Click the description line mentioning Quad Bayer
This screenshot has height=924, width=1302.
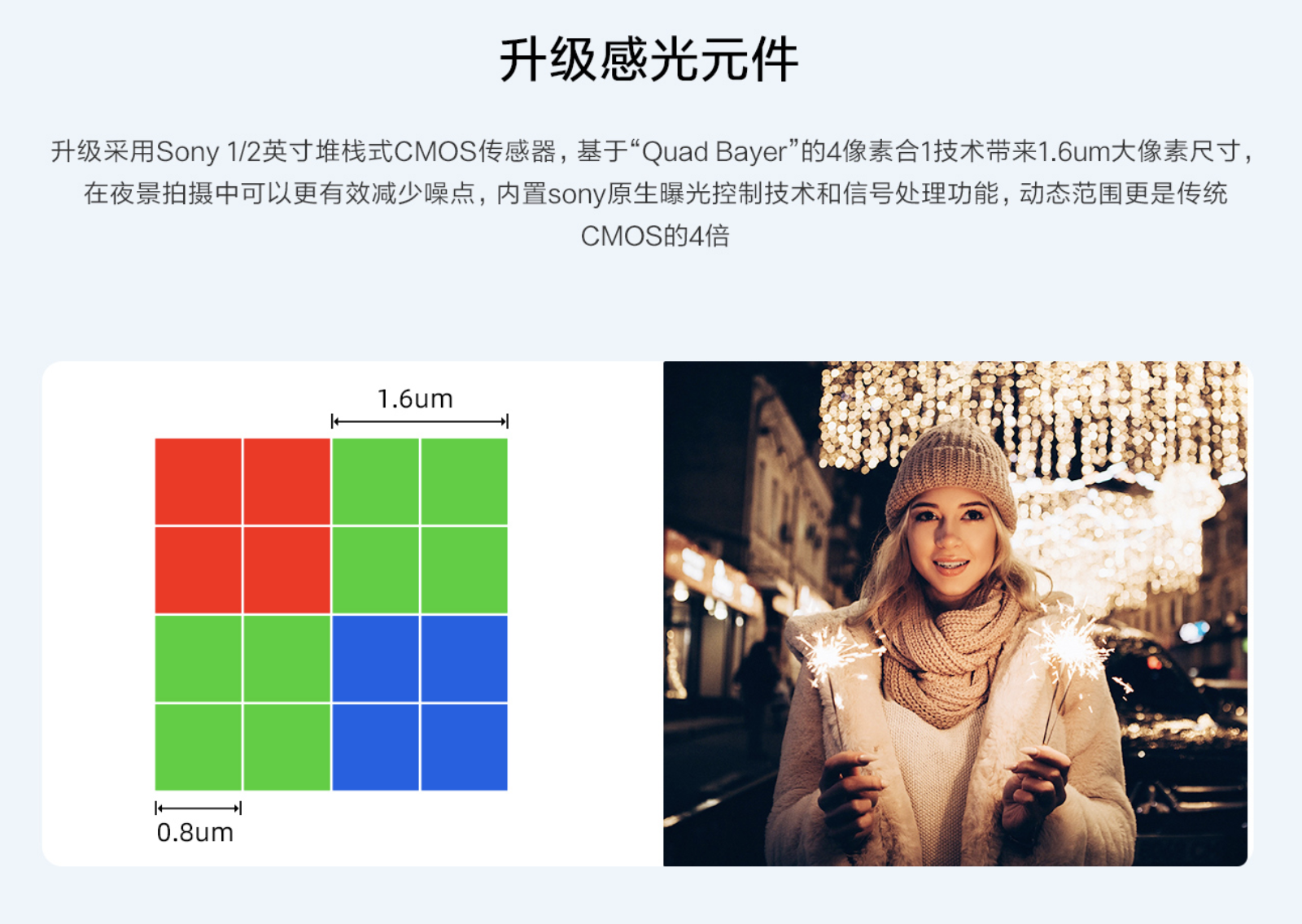[651, 151]
